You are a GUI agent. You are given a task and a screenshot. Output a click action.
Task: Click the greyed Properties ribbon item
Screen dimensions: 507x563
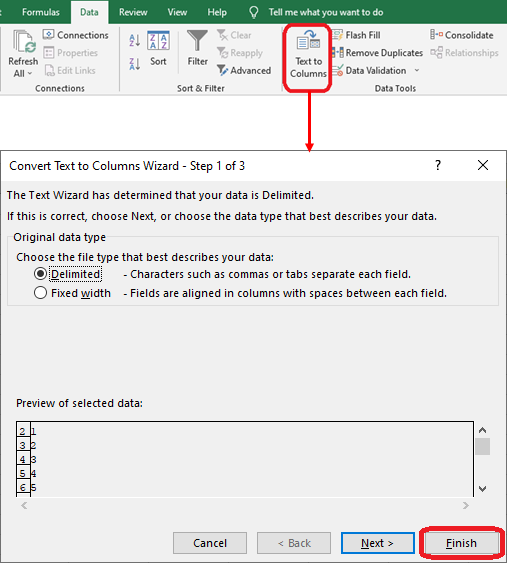point(70,53)
